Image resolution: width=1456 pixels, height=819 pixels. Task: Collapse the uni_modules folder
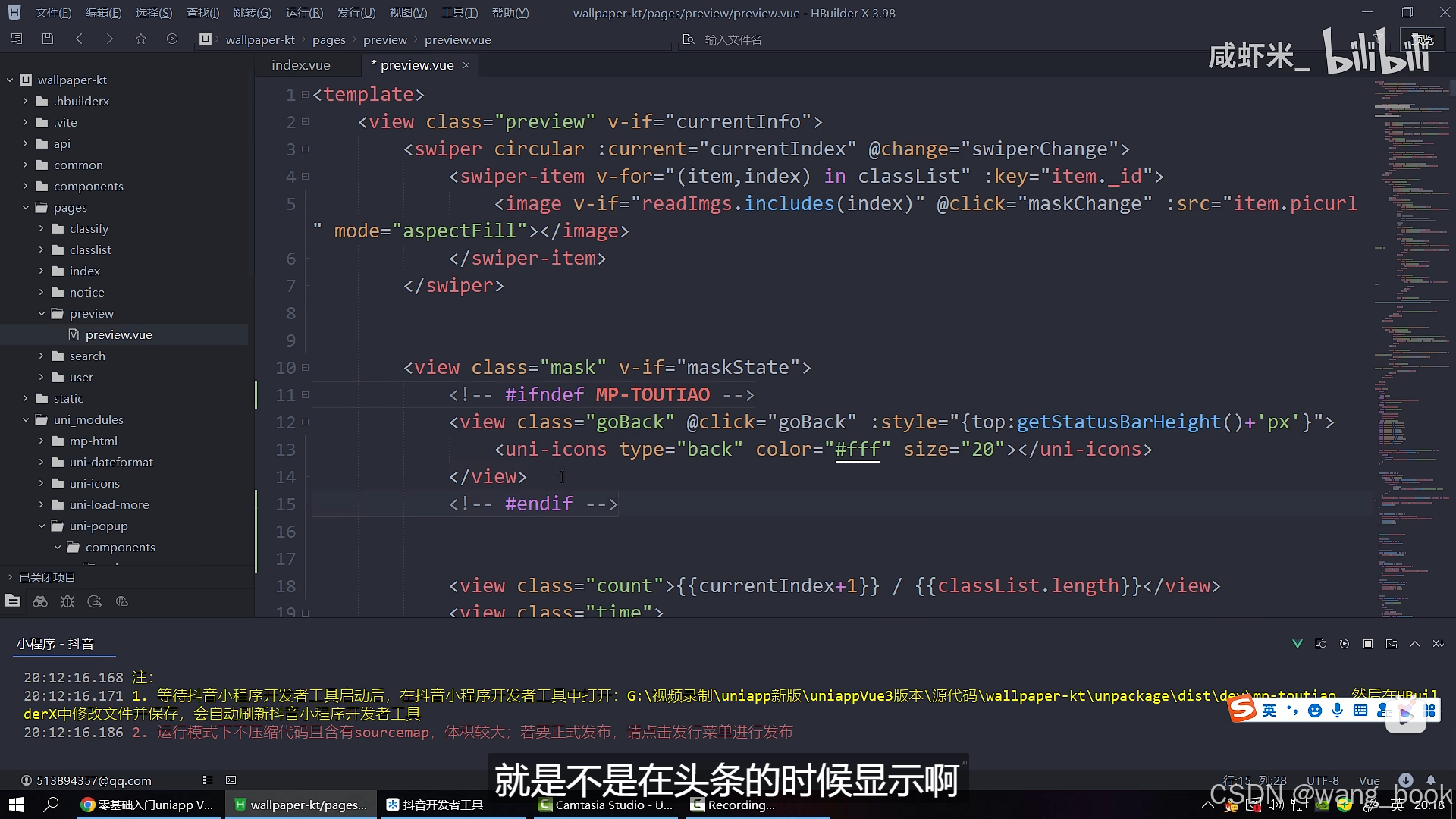point(25,419)
